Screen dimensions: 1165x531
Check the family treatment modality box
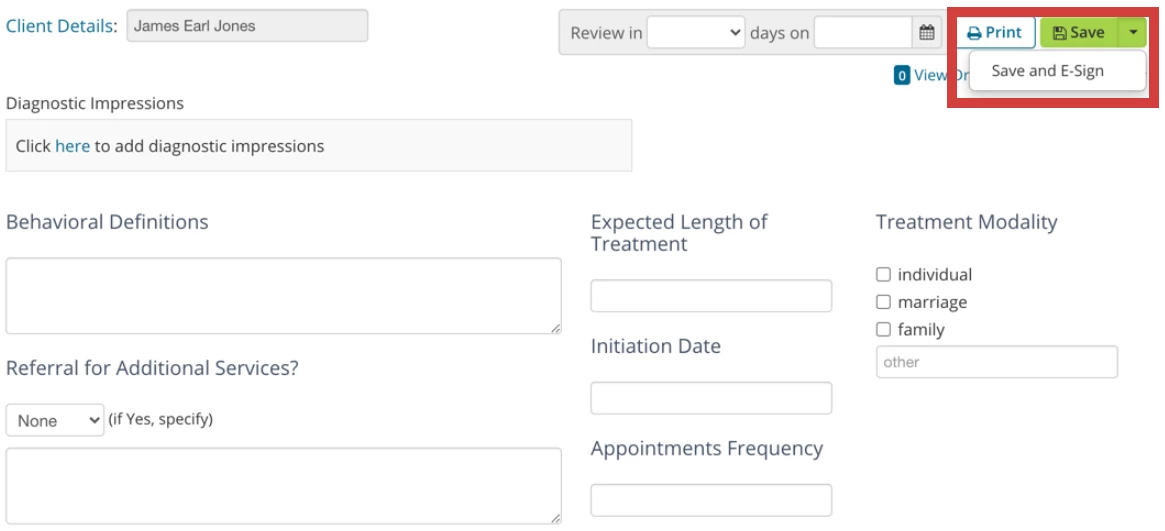[x=883, y=329]
